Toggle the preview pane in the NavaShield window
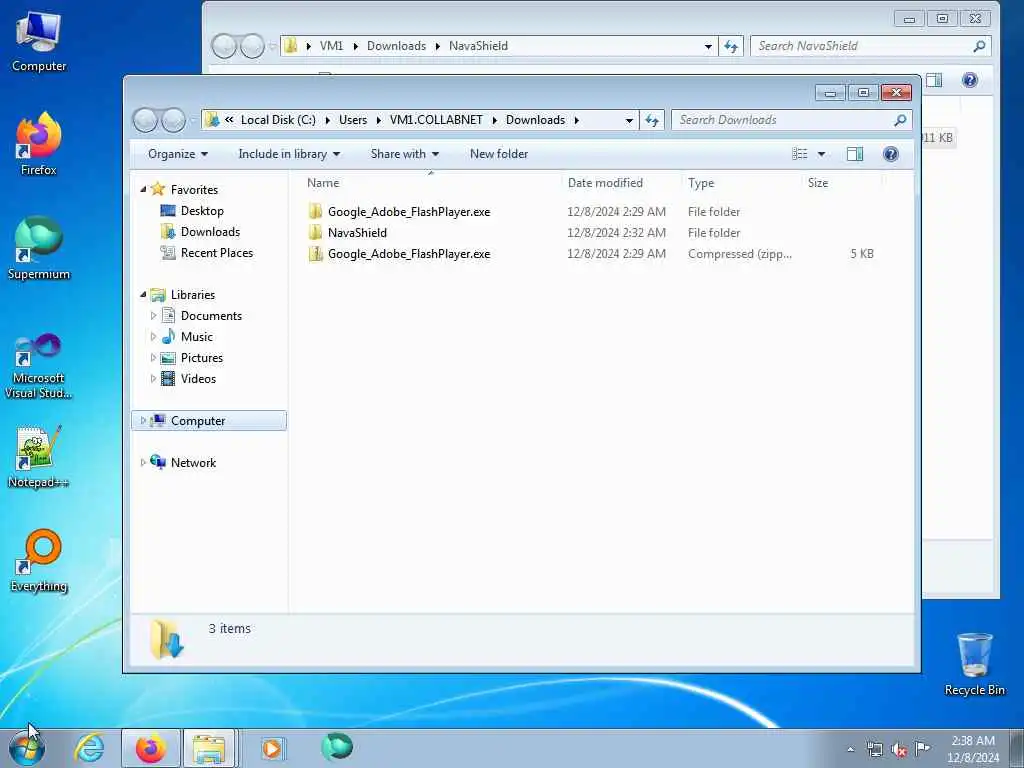The height and width of the screenshot is (768, 1024). pos(934,80)
